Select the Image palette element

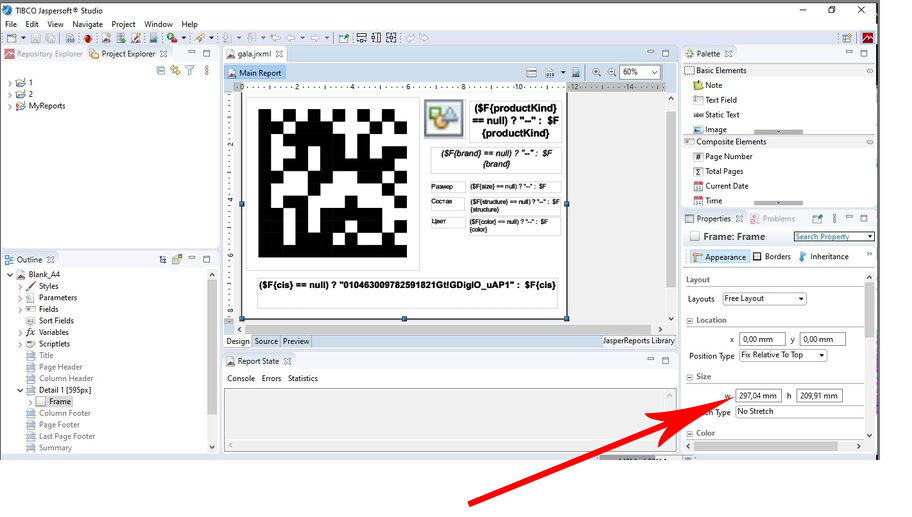pyautogui.click(x=710, y=130)
